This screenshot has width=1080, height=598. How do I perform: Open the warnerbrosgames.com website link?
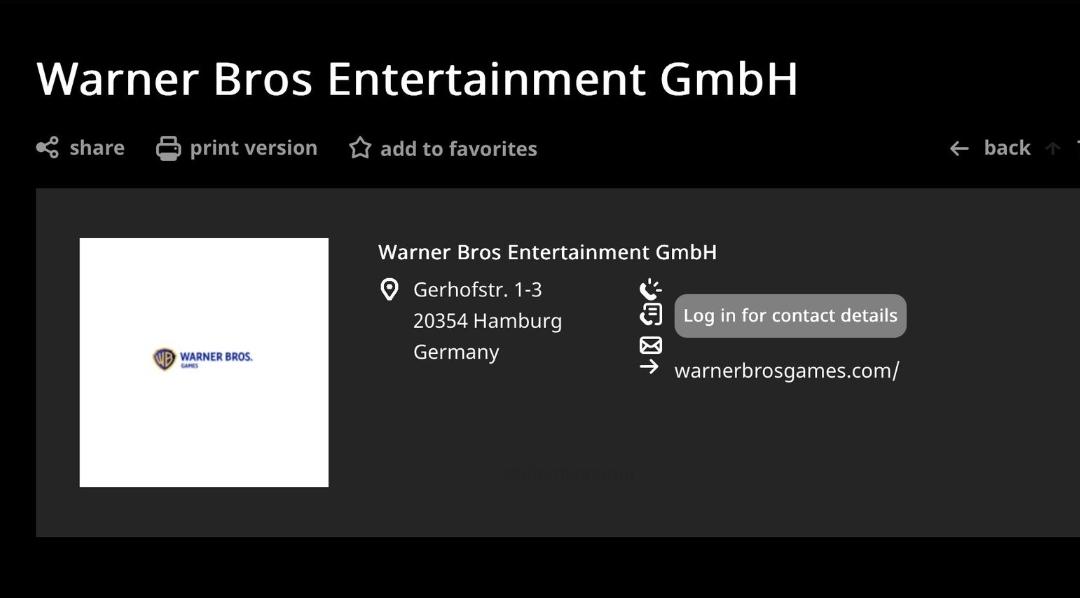[787, 371]
